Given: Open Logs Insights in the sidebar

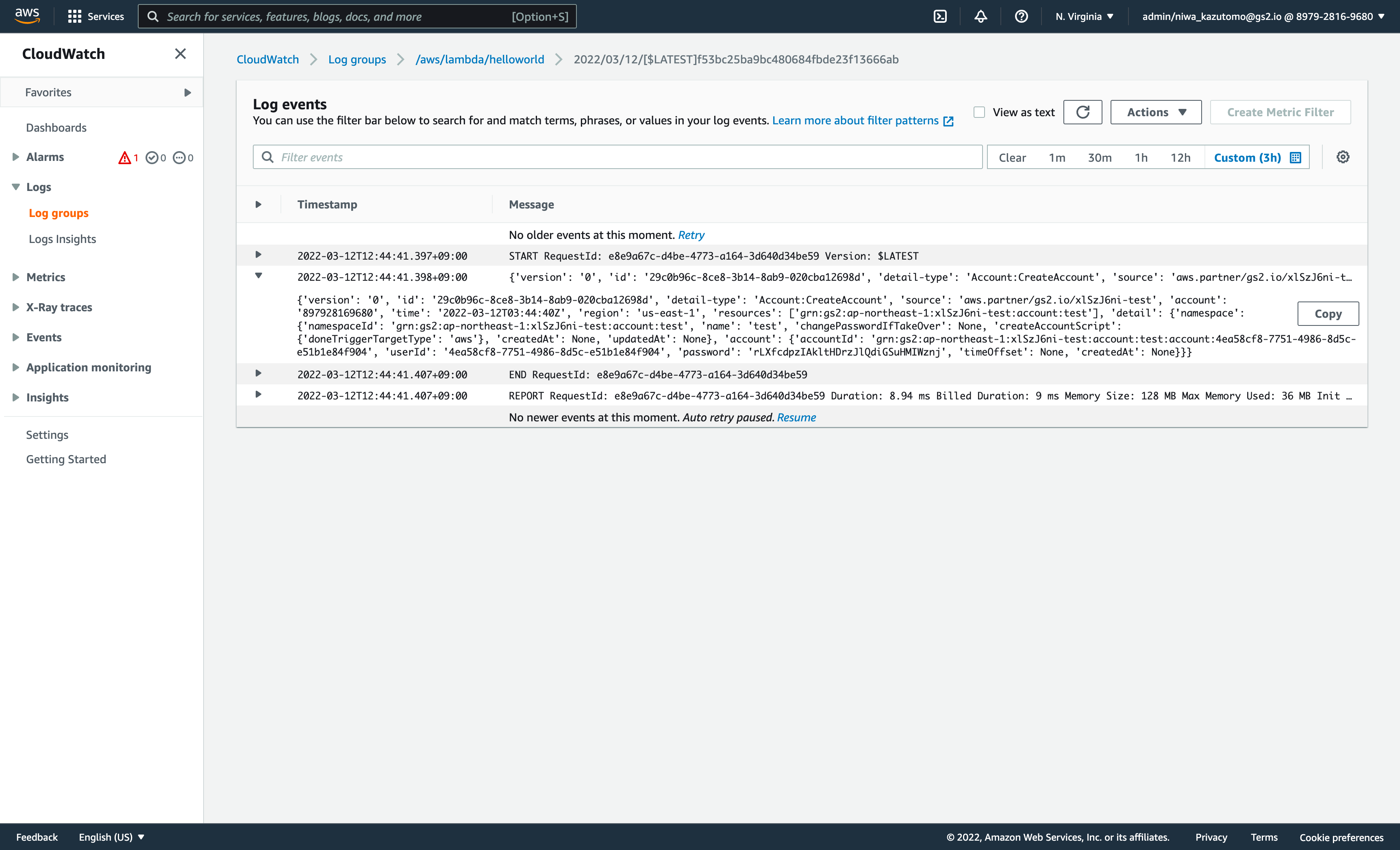Looking at the screenshot, I should coord(63,239).
